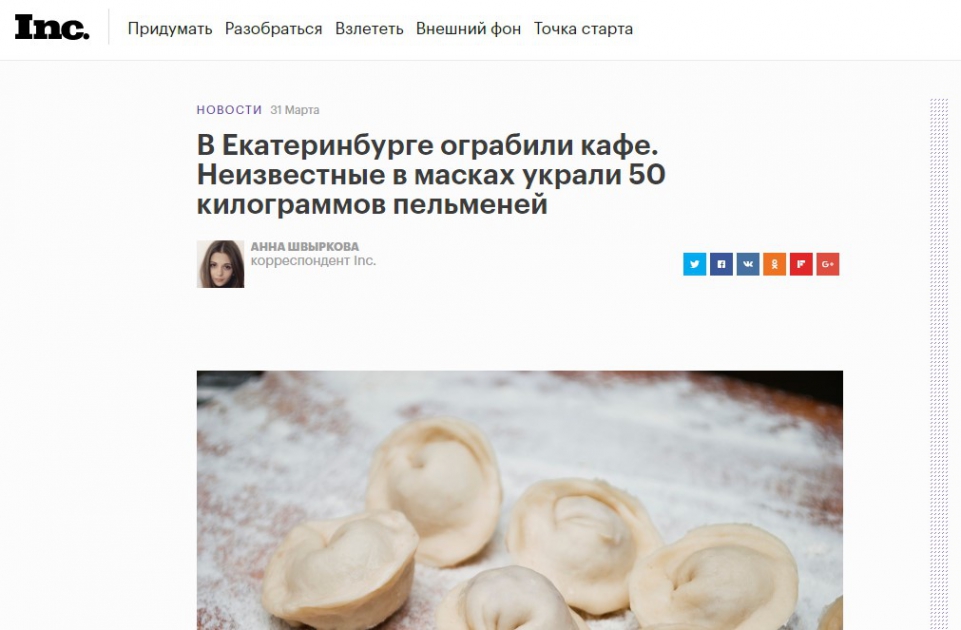Viewport: 961px width, 630px height.
Task: Share the article on Twitter
Action: [x=694, y=264]
